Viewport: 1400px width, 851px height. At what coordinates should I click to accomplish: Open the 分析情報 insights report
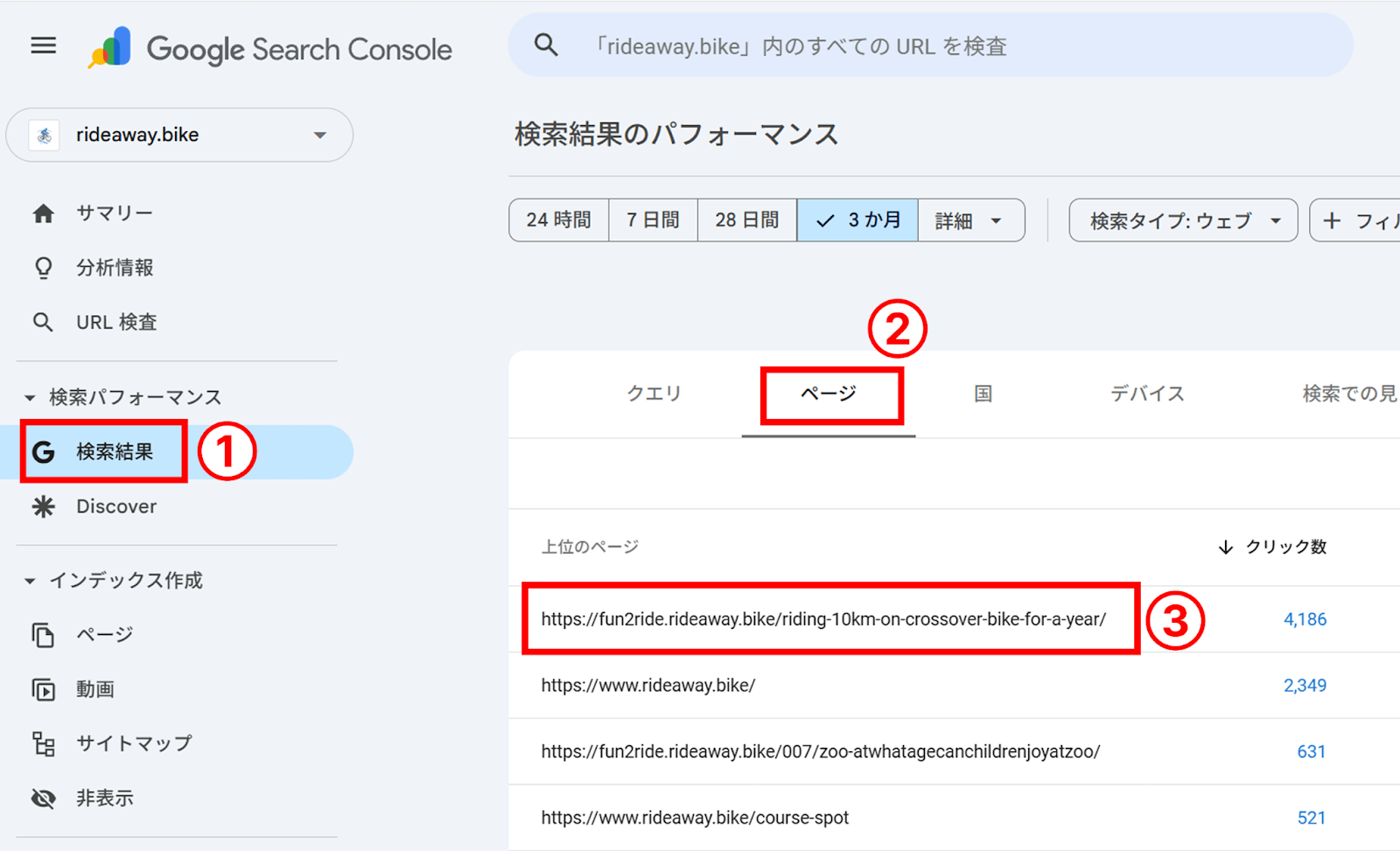(115, 268)
